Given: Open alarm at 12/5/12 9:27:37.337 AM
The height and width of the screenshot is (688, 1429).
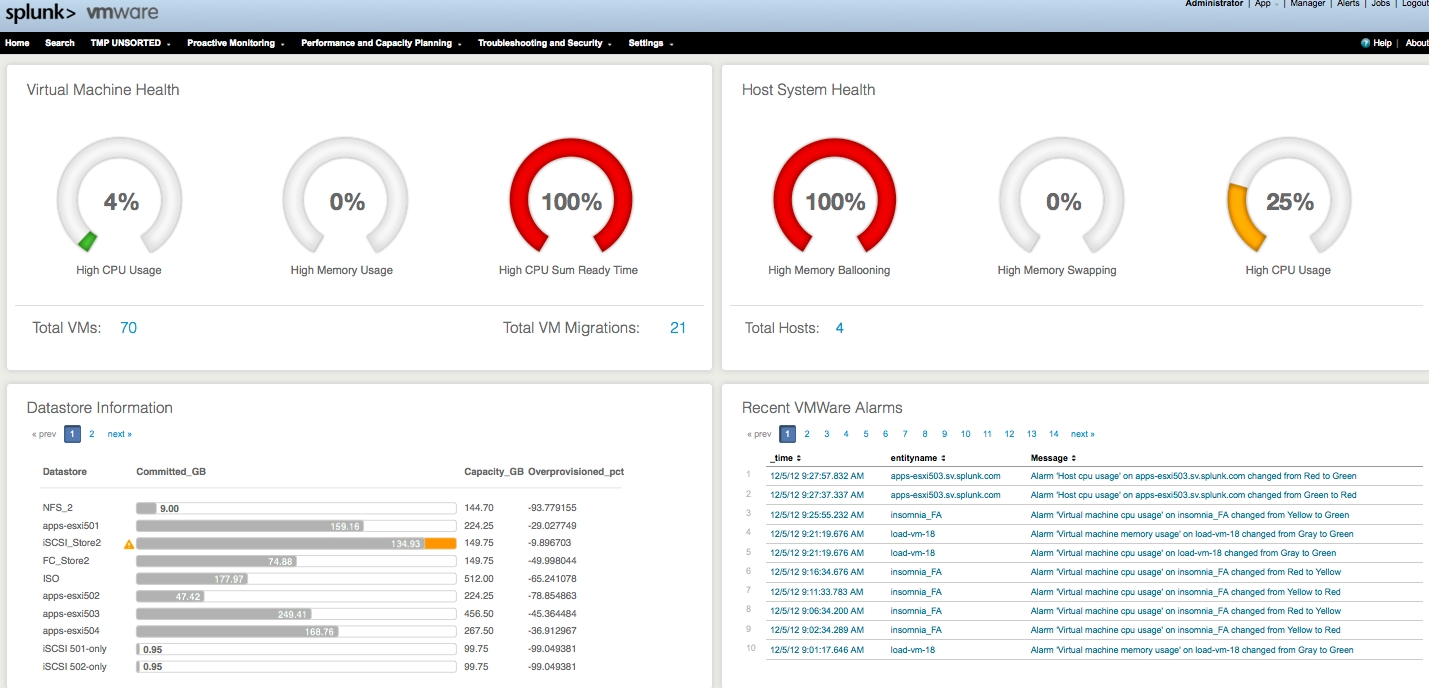Looking at the screenshot, I should coord(817,495).
